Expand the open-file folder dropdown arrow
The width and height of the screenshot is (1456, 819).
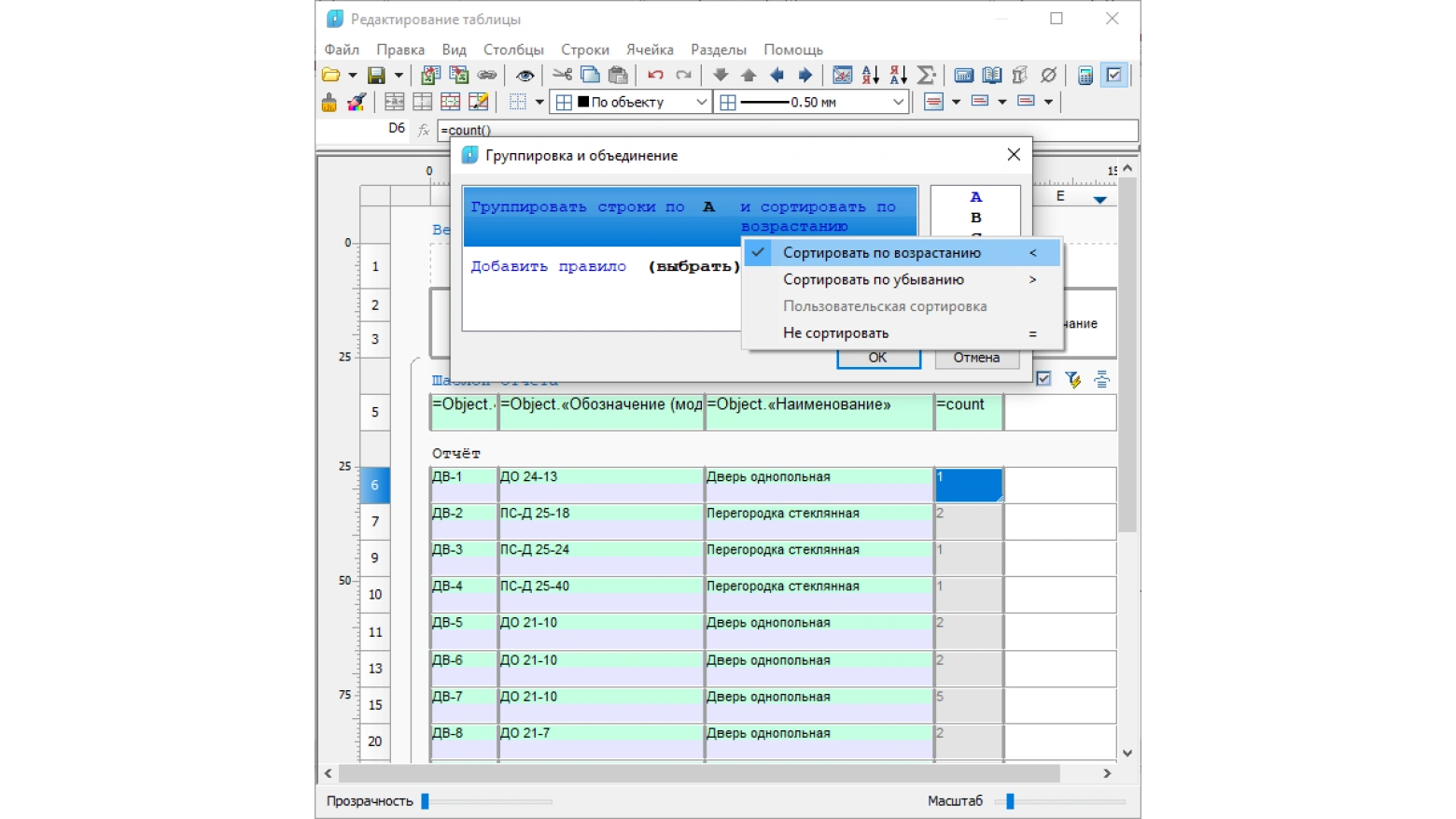pos(352,76)
